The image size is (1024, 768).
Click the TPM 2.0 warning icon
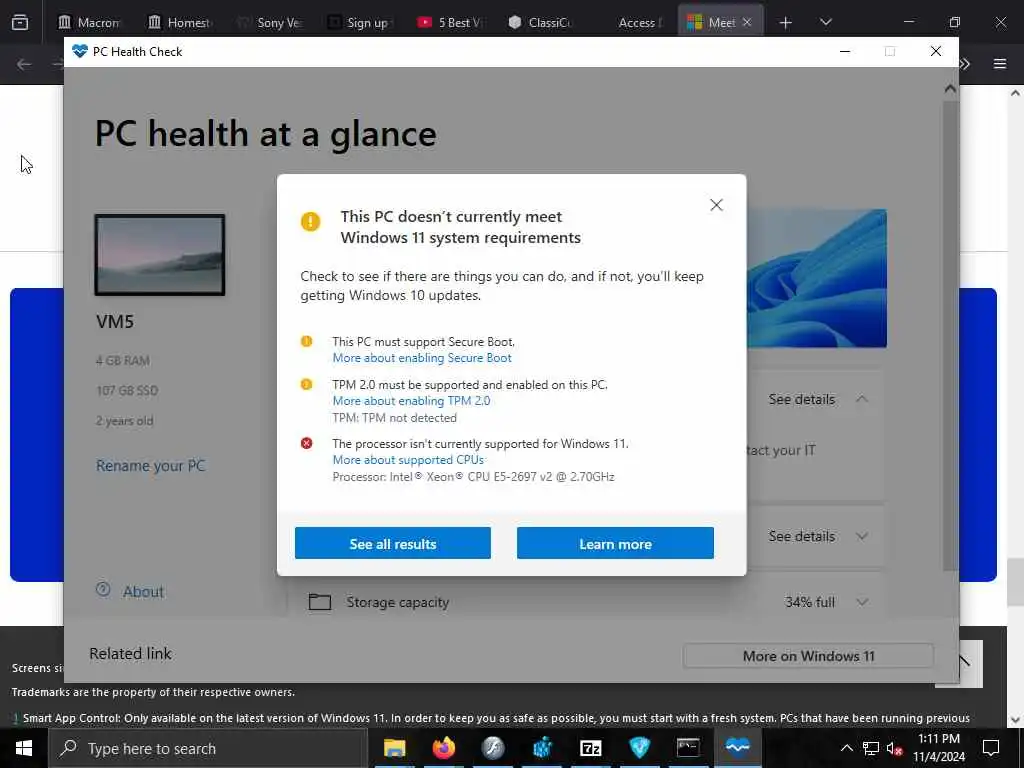click(306, 384)
